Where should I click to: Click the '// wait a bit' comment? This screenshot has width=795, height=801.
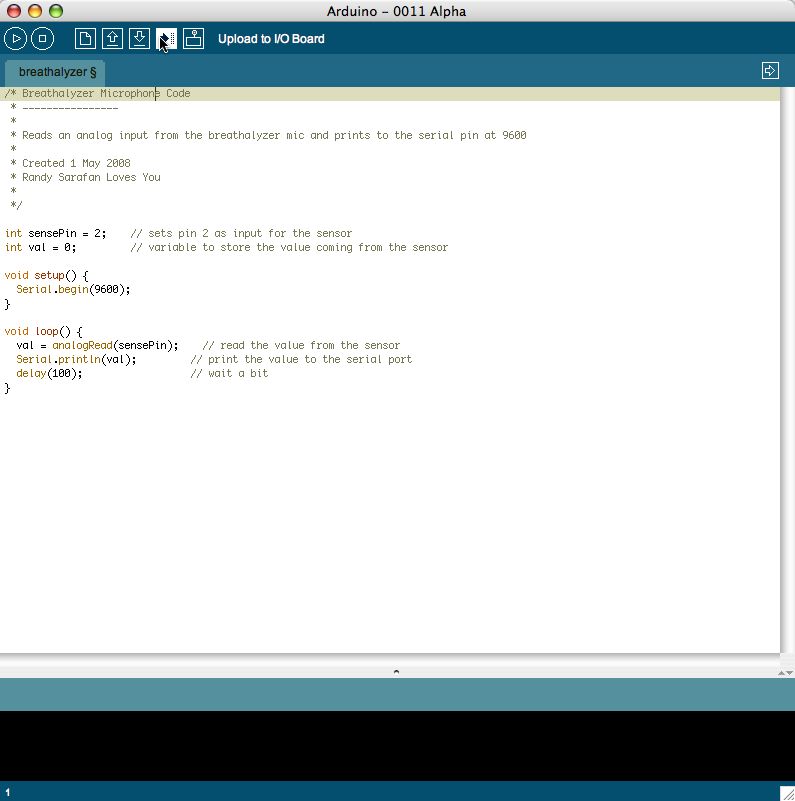pyautogui.click(x=229, y=373)
